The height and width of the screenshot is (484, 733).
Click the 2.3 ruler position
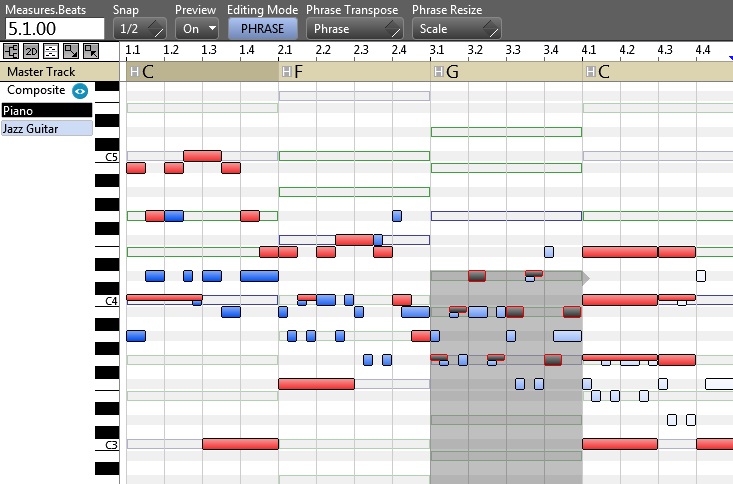[x=361, y=50]
